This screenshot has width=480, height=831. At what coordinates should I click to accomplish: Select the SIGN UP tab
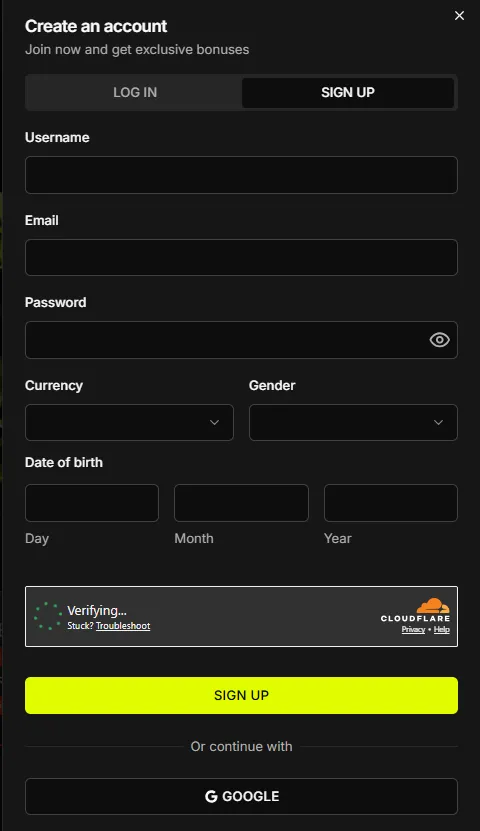tap(348, 92)
